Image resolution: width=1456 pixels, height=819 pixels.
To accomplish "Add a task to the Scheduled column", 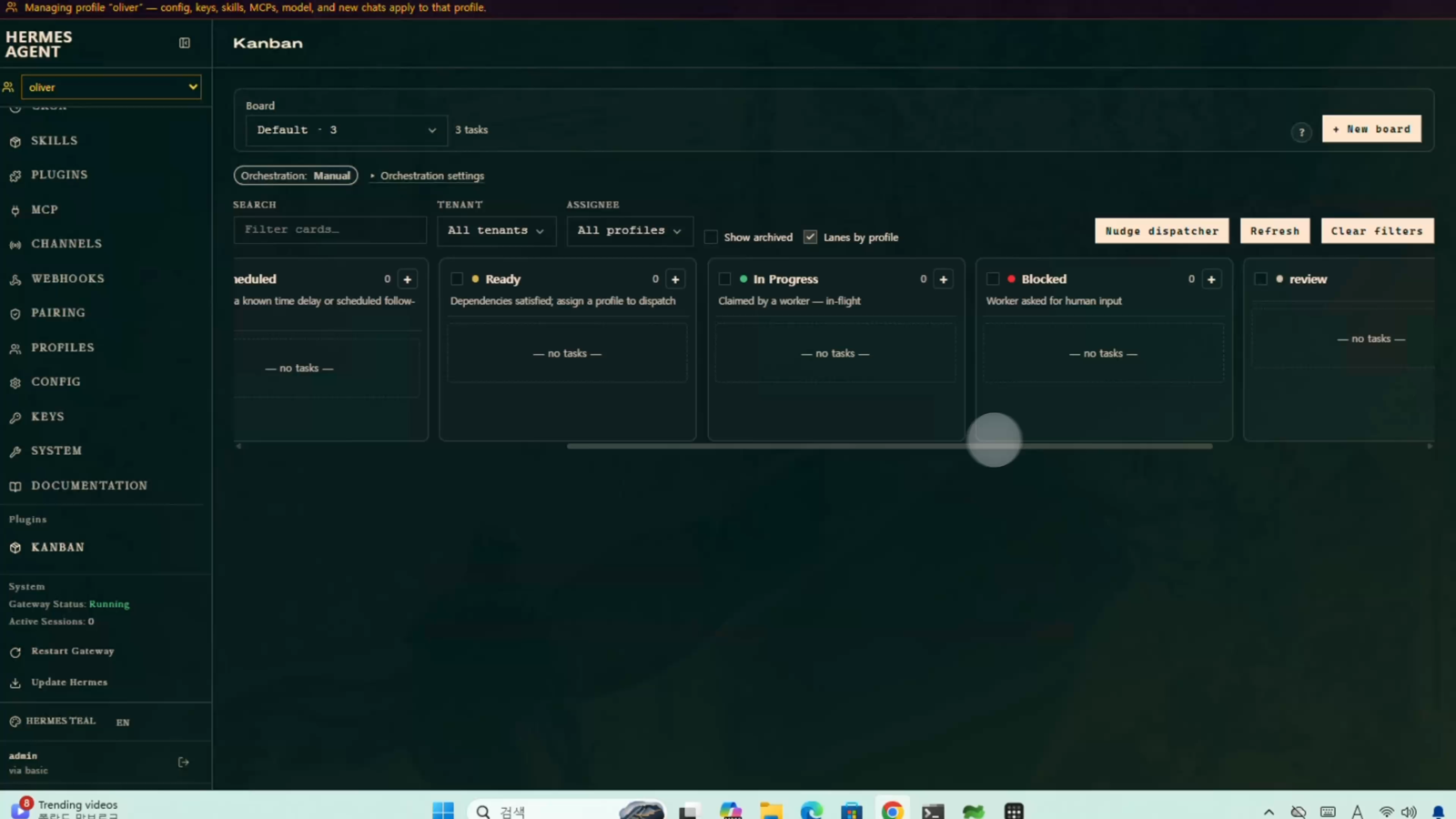I will point(408,279).
